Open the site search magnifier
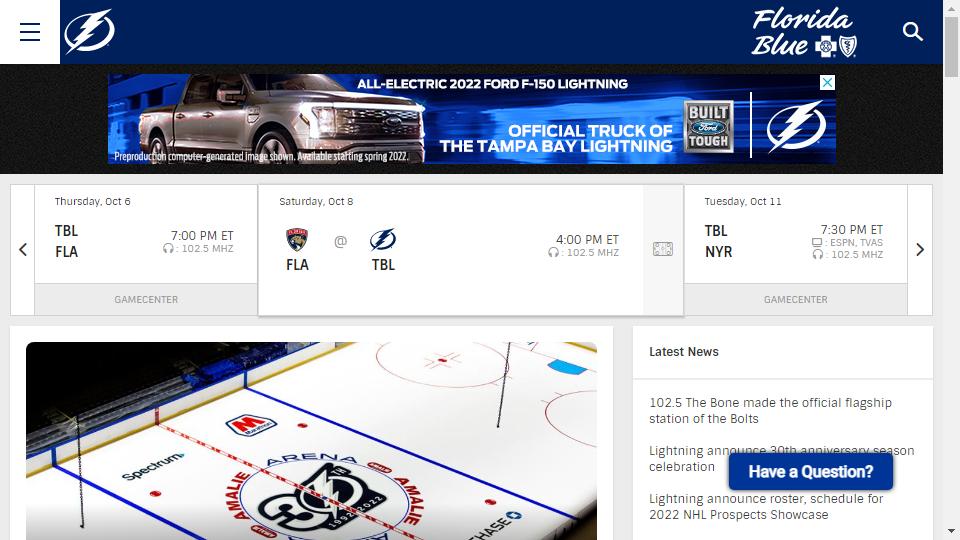This screenshot has height=540, width=960. 912,32
